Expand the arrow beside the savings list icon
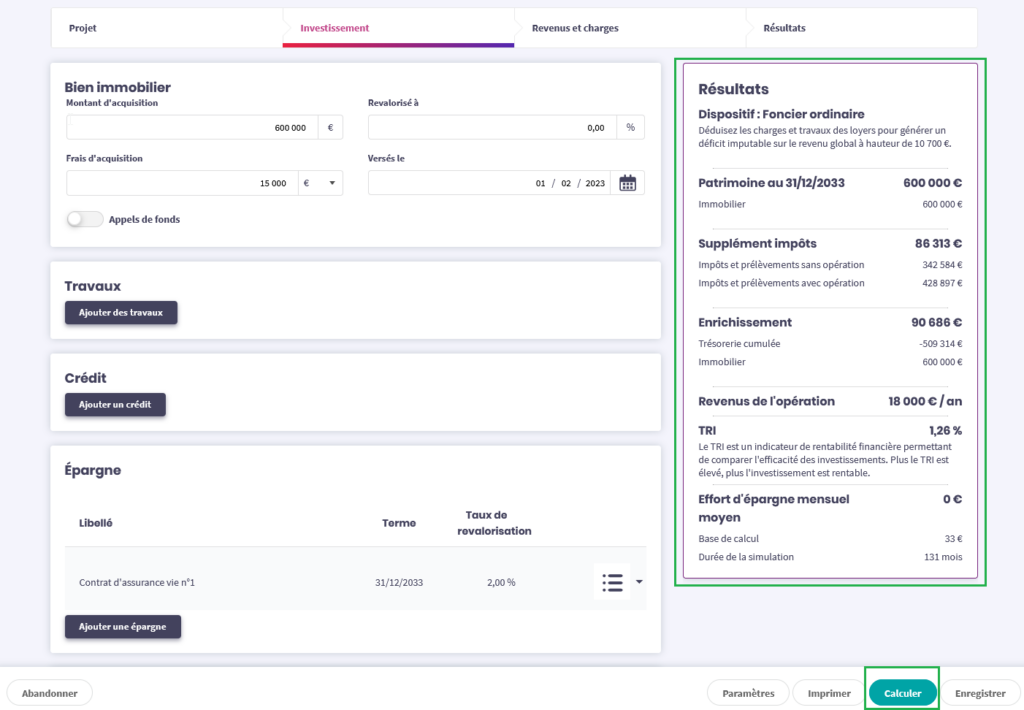The height and width of the screenshot is (710, 1024). (x=639, y=582)
